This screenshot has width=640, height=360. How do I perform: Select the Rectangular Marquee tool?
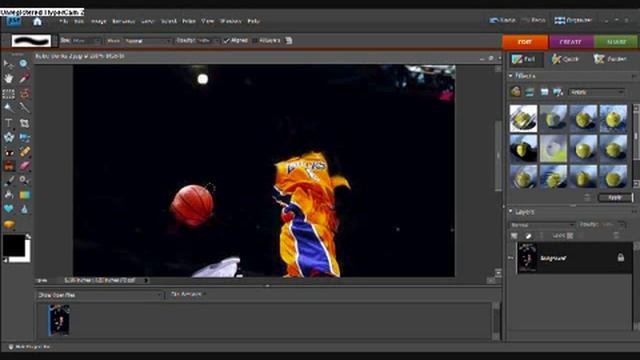9,94
